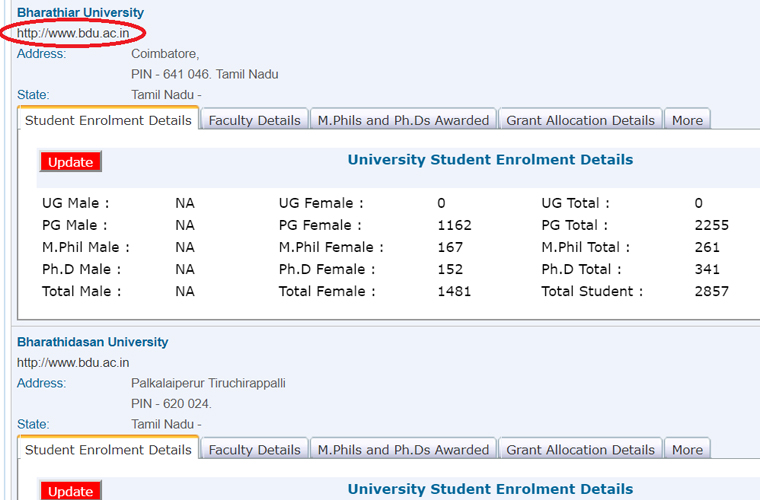
Task: Click the State label under Bharathidasan University
Action: [x=33, y=424]
